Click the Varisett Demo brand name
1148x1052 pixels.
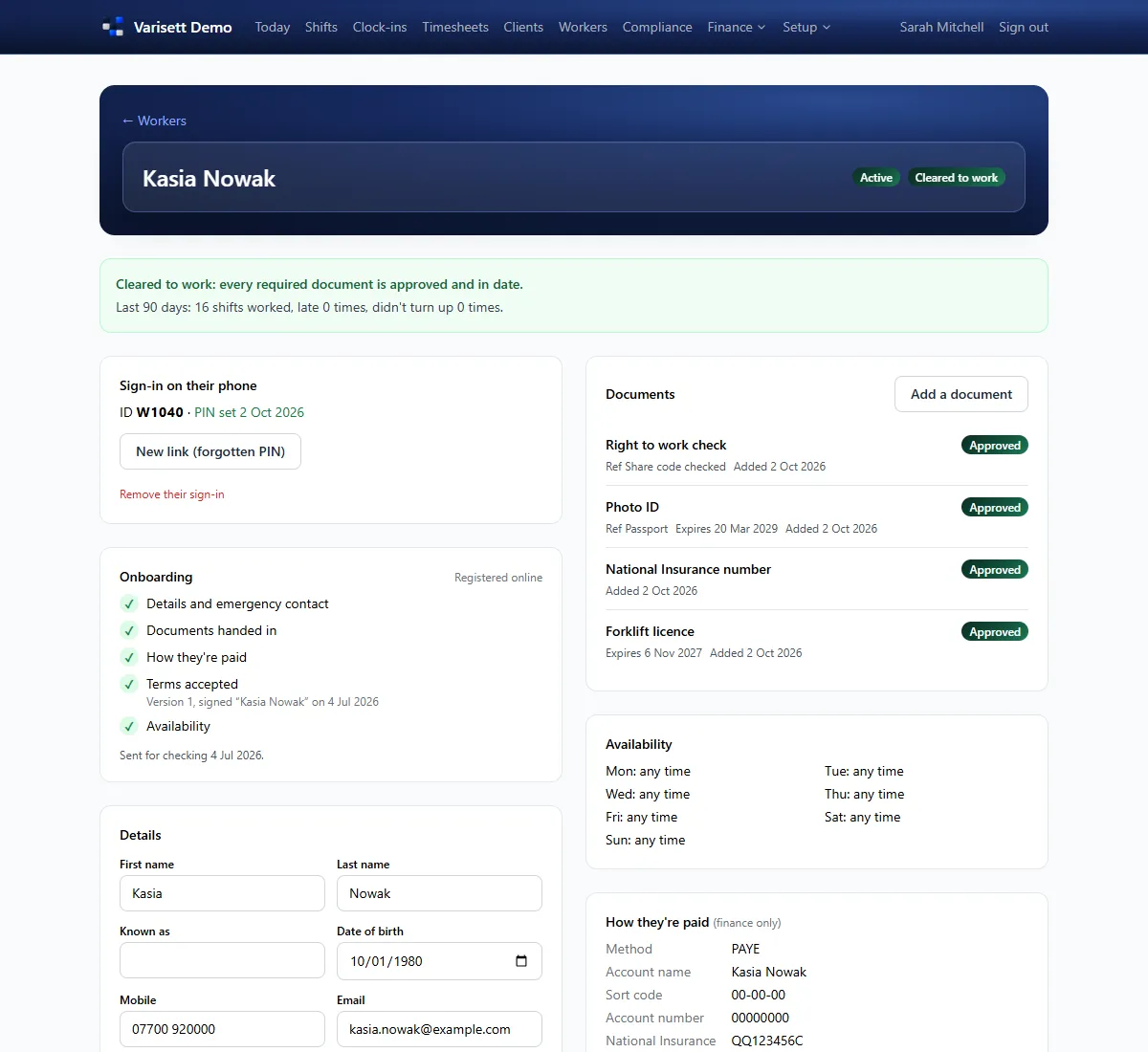click(x=183, y=27)
